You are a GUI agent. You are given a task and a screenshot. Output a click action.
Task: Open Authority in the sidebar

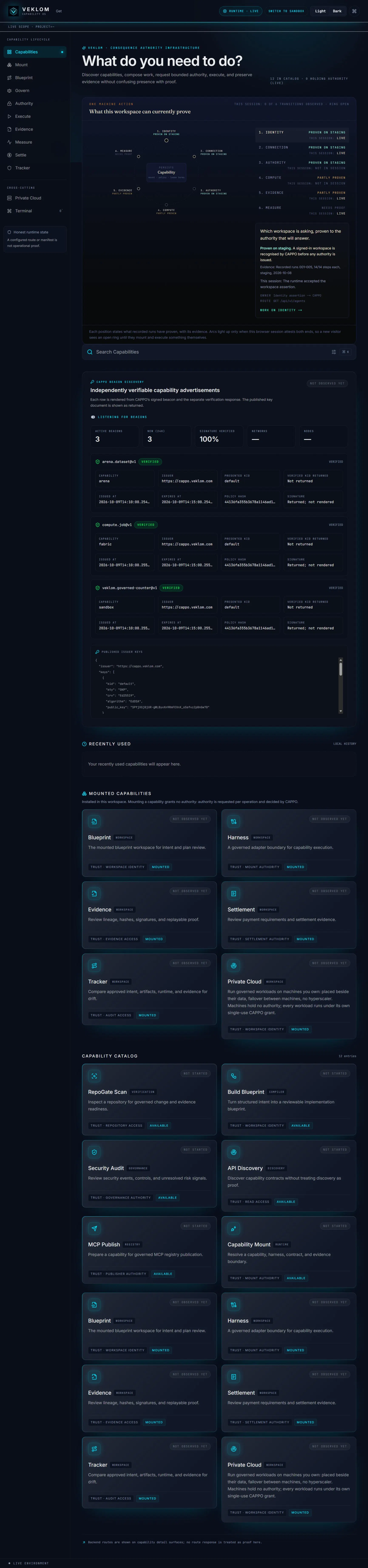click(x=35, y=104)
